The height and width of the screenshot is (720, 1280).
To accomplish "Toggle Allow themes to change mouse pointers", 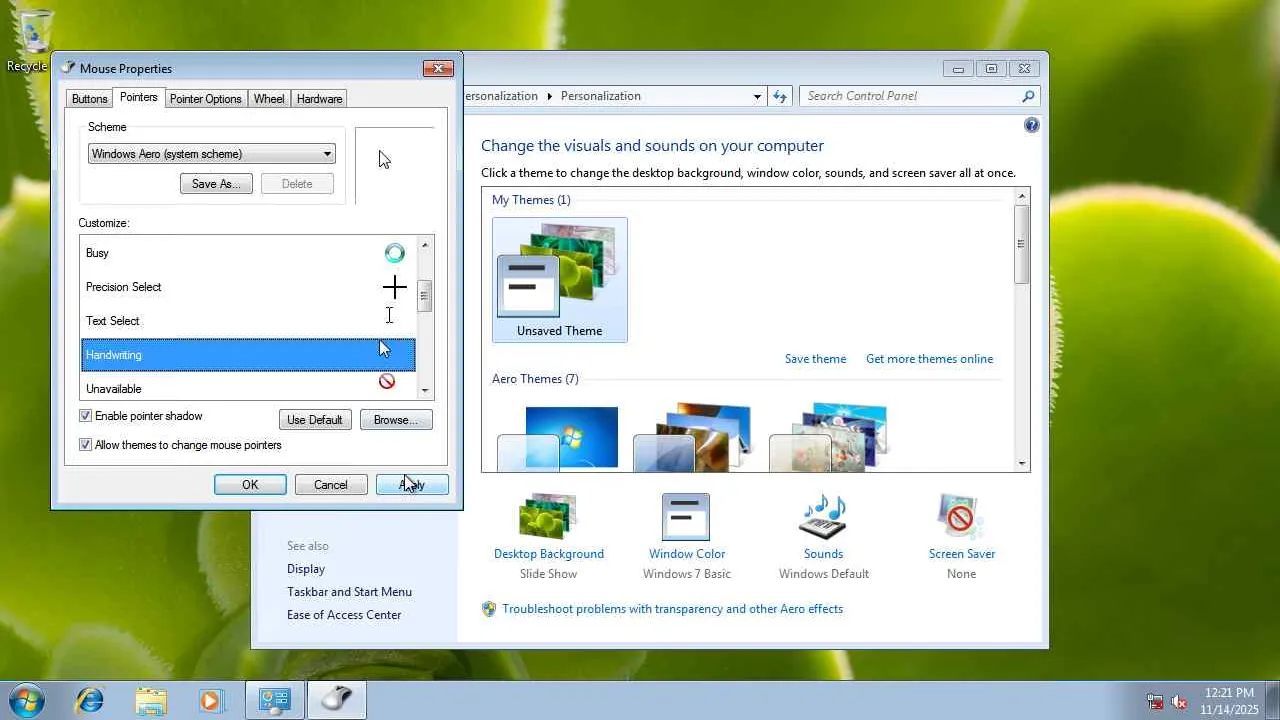I will click(86, 445).
